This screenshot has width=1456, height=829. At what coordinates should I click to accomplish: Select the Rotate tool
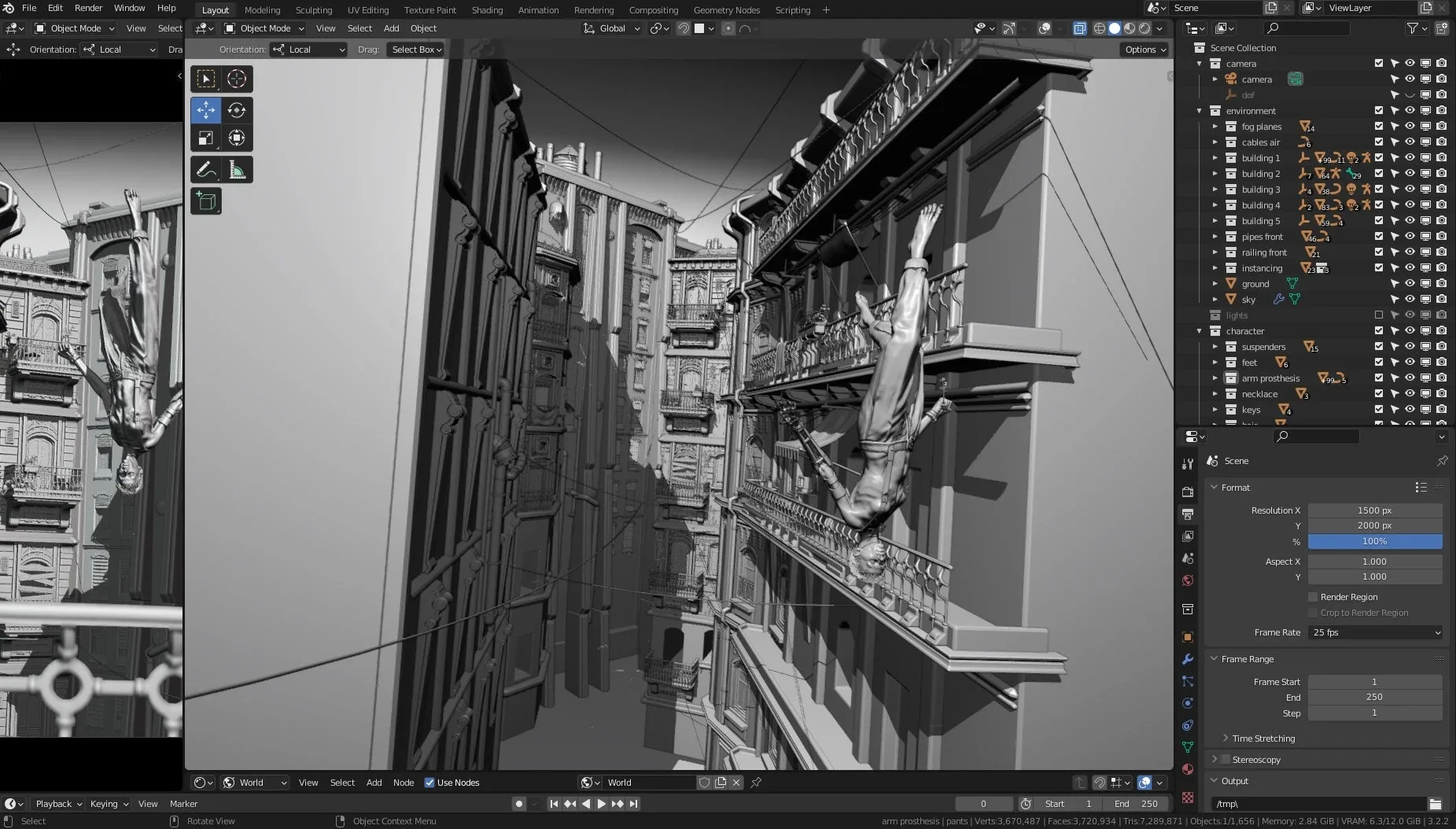tap(237, 110)
